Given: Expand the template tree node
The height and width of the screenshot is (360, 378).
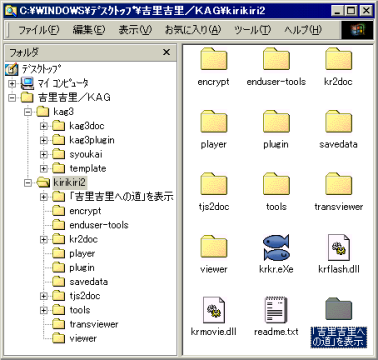Looking at the screenshot, I should [44, 169].
